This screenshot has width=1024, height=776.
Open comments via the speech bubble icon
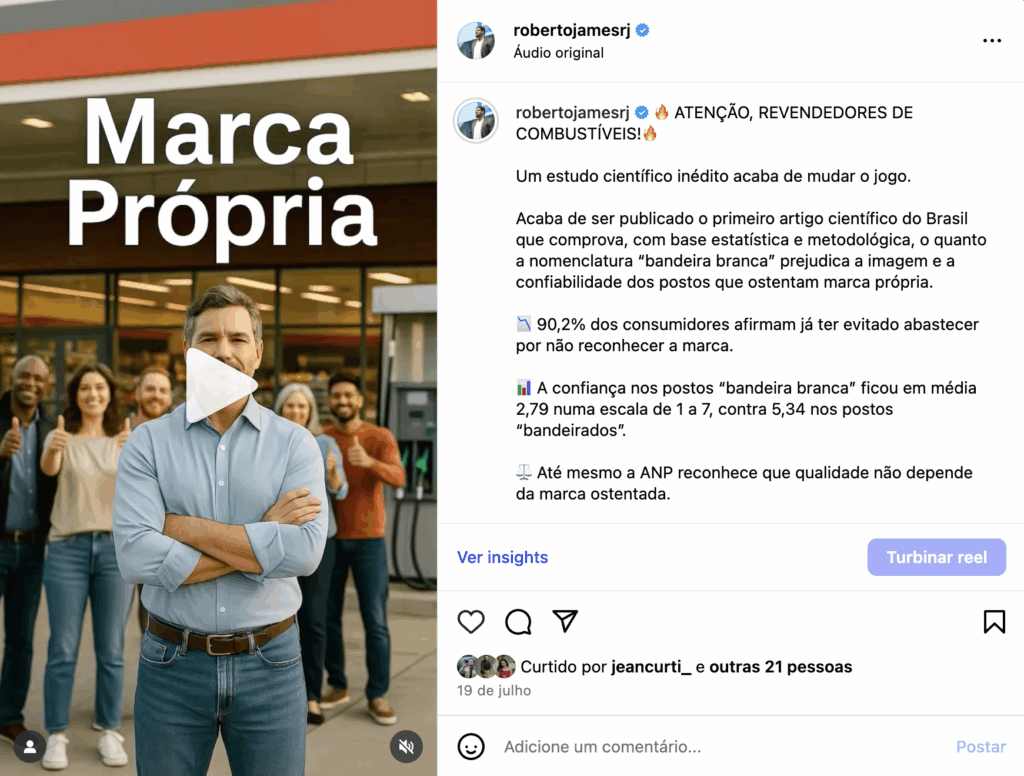(518, 621)
